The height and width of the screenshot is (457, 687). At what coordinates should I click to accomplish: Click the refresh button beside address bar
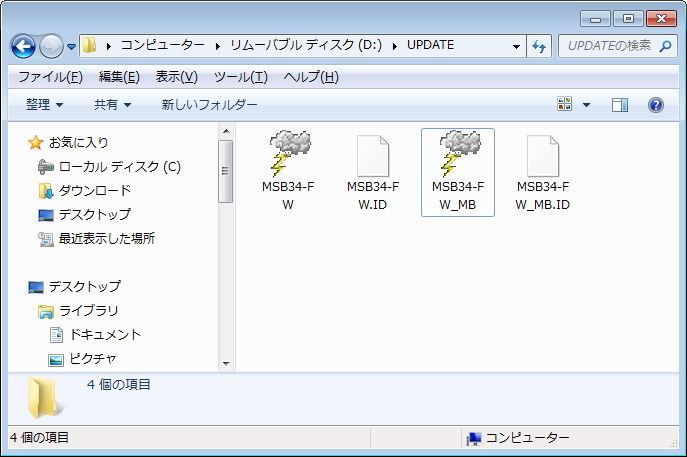click(x=540, y=46)
